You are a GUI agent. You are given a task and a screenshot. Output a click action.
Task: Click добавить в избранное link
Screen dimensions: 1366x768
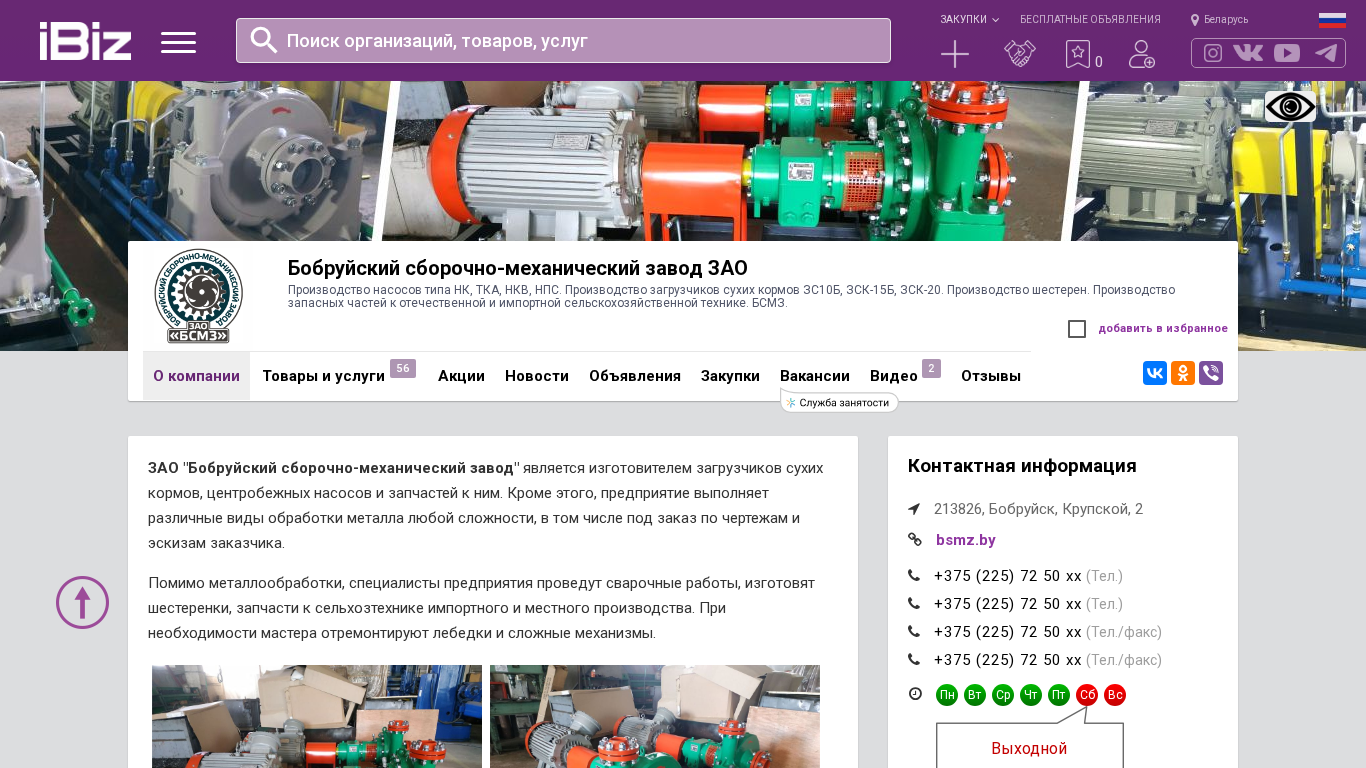click(x=1163, y=328)
